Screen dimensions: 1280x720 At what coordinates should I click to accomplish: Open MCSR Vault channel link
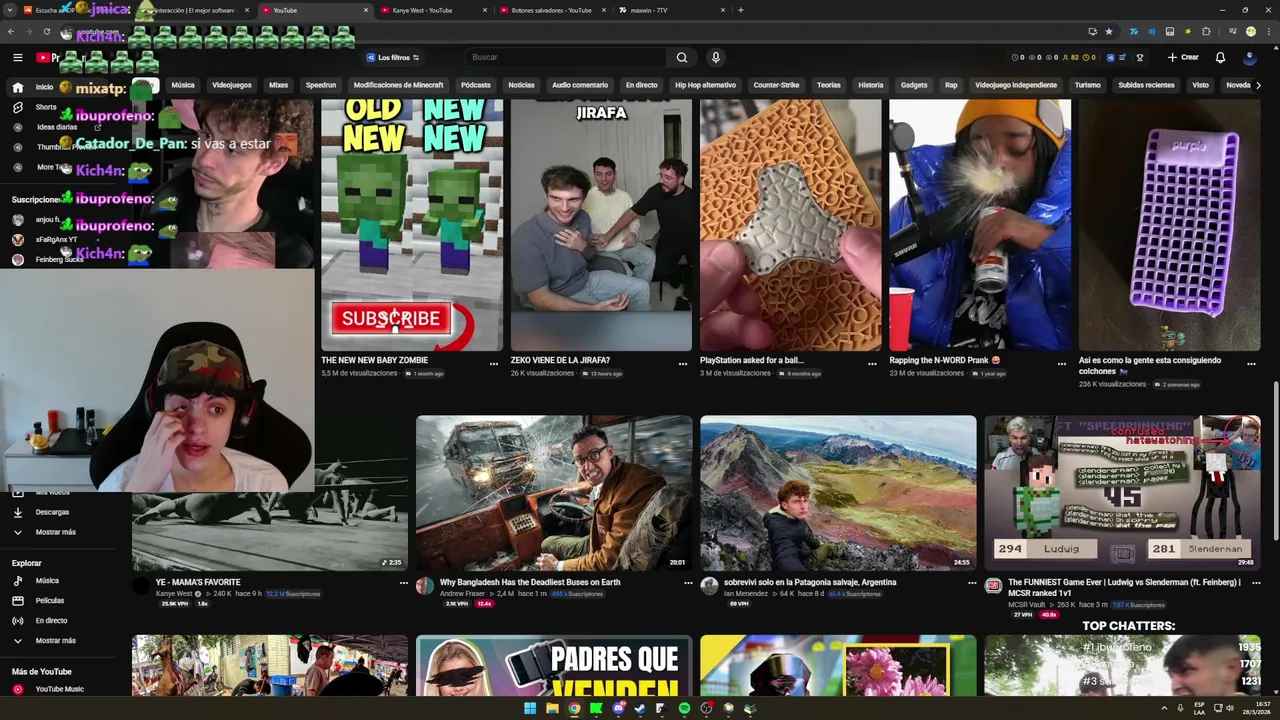pyautogui.click(x=1026, y=605)
